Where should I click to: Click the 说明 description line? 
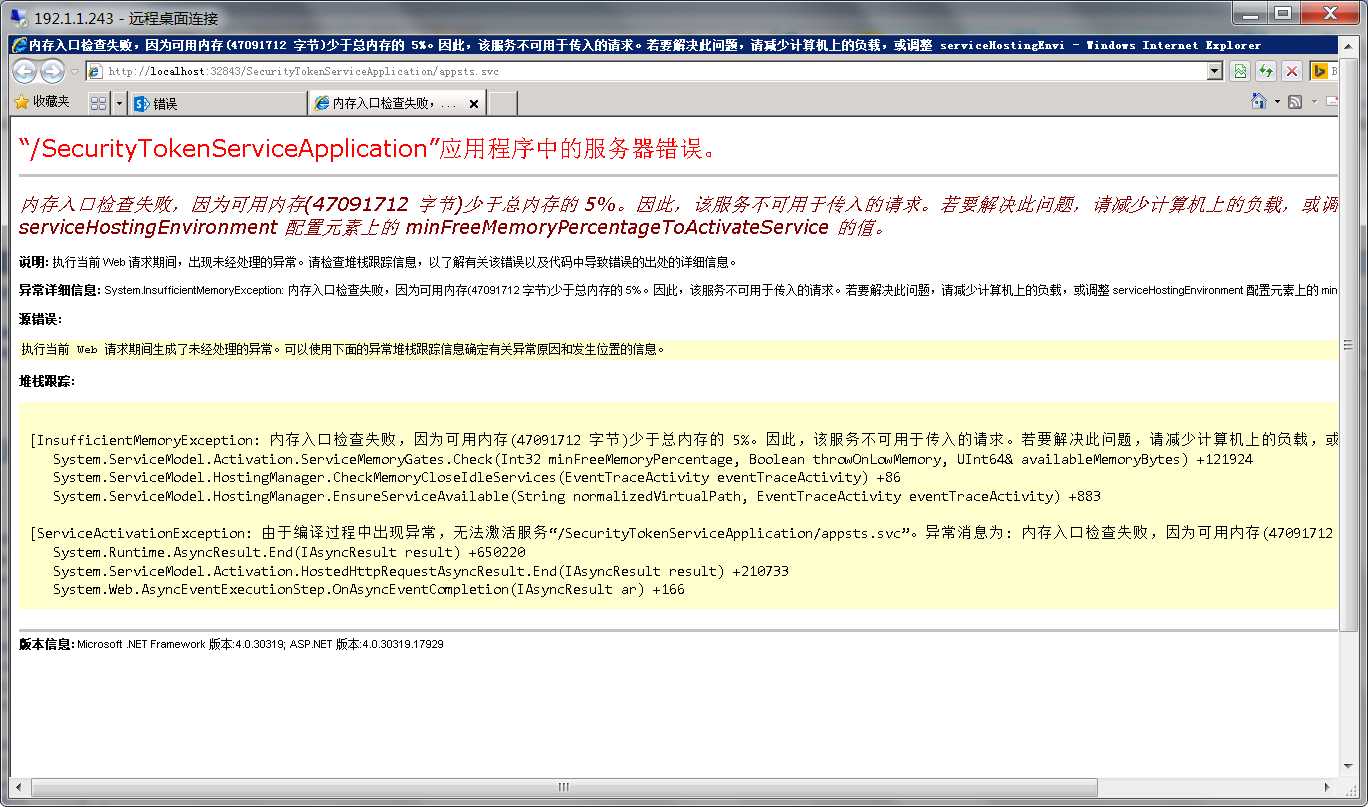(378, 262)
